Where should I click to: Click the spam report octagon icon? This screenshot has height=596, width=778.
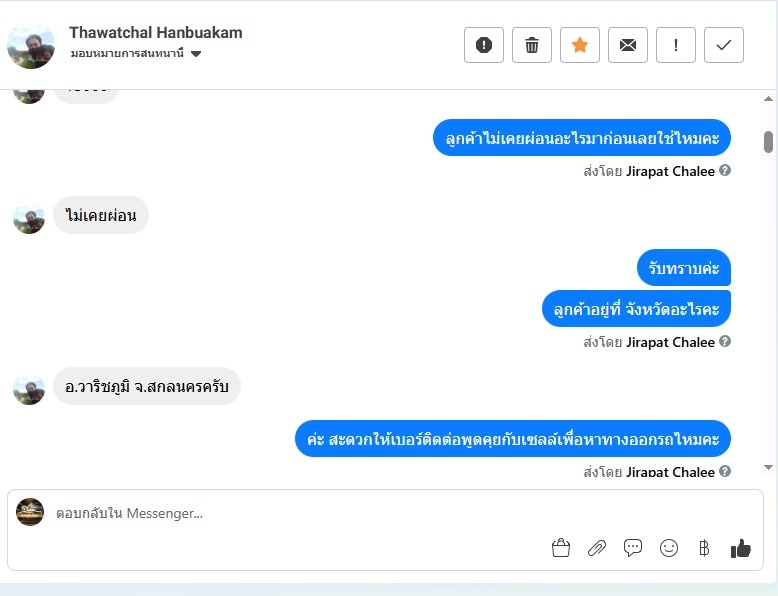pyautogui.click(x=484, y=45)
